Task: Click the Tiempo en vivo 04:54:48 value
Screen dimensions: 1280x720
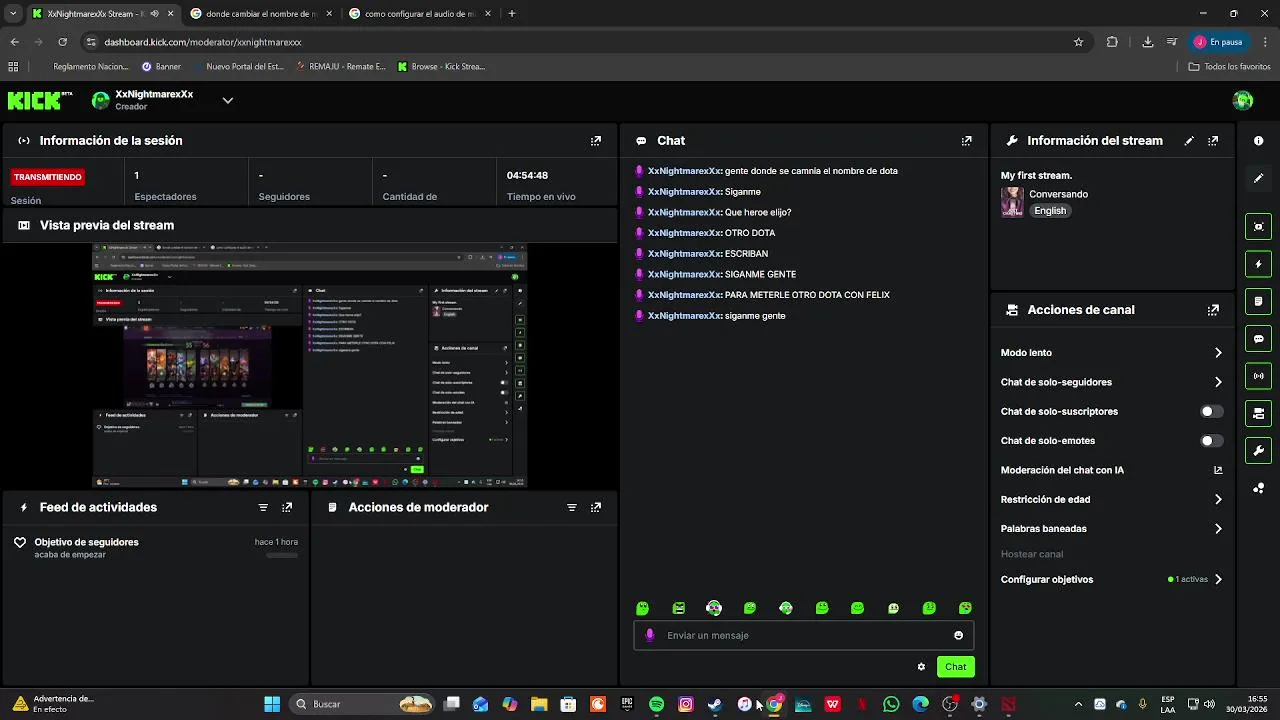Action: coord(527,176)
